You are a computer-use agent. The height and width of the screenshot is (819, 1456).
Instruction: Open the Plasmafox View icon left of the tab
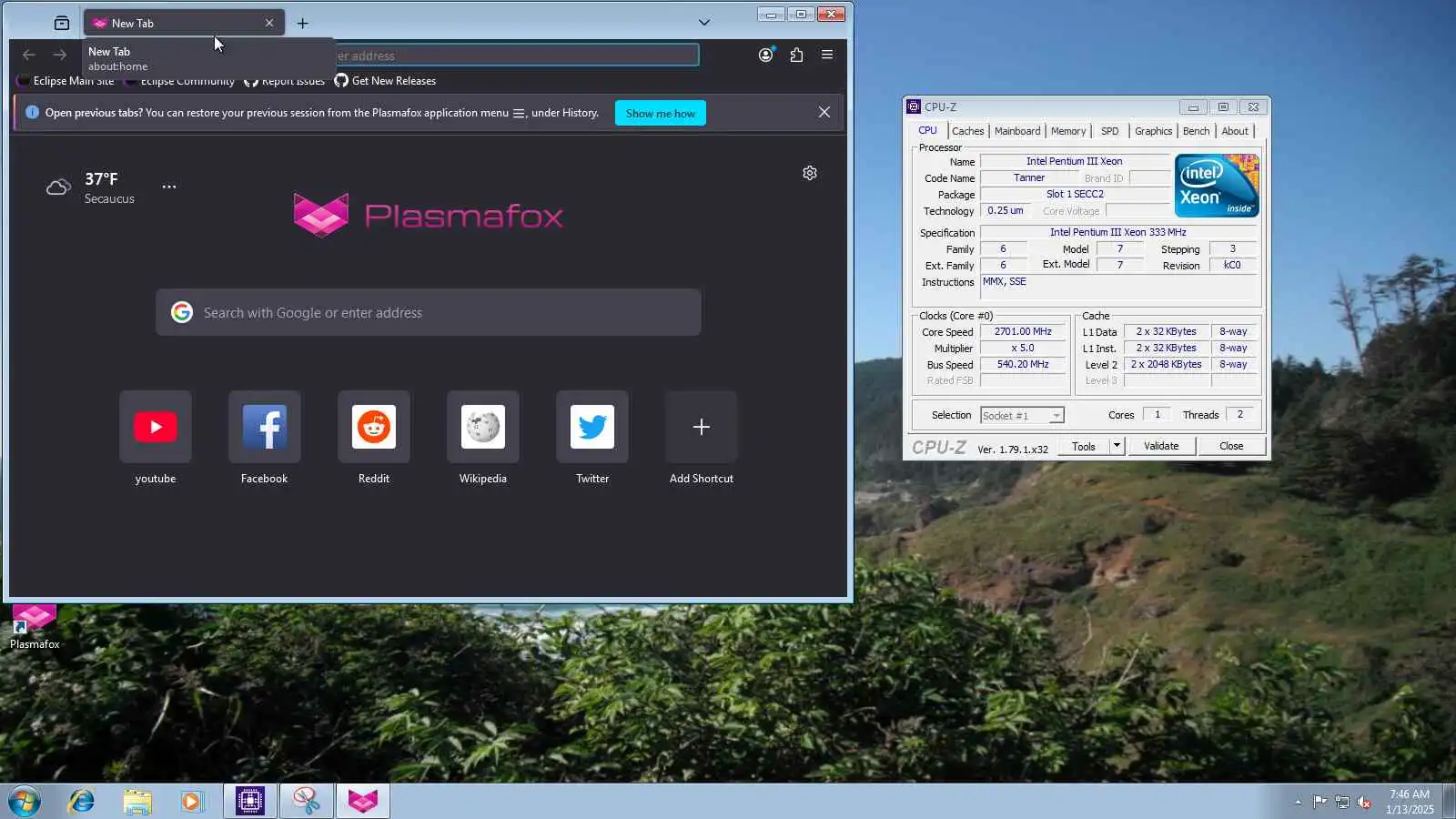62,23
